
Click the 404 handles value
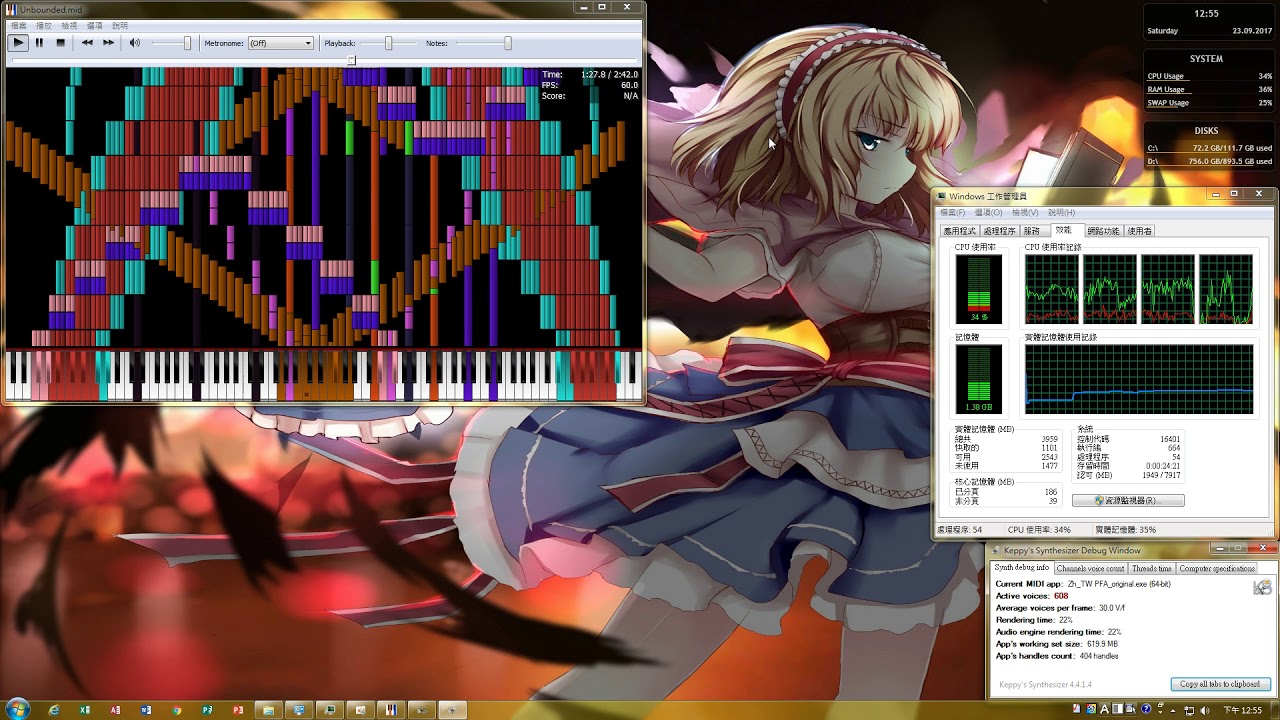point(1099,656)
